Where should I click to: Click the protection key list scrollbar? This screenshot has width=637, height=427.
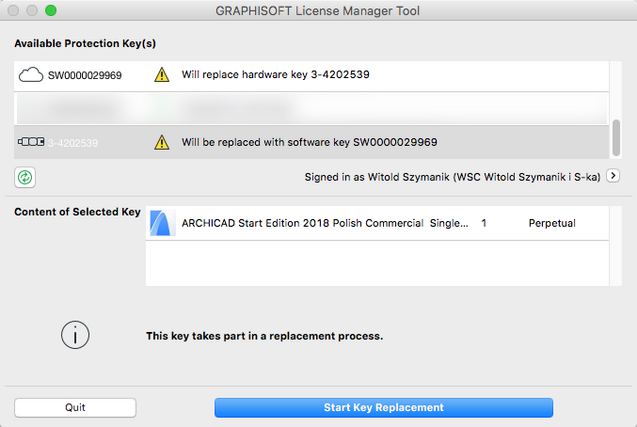616,135
